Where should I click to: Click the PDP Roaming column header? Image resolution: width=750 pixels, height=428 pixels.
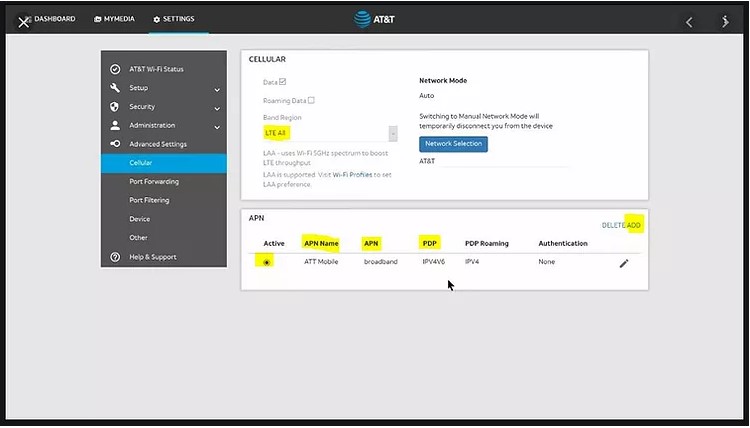tap(487, 243)
